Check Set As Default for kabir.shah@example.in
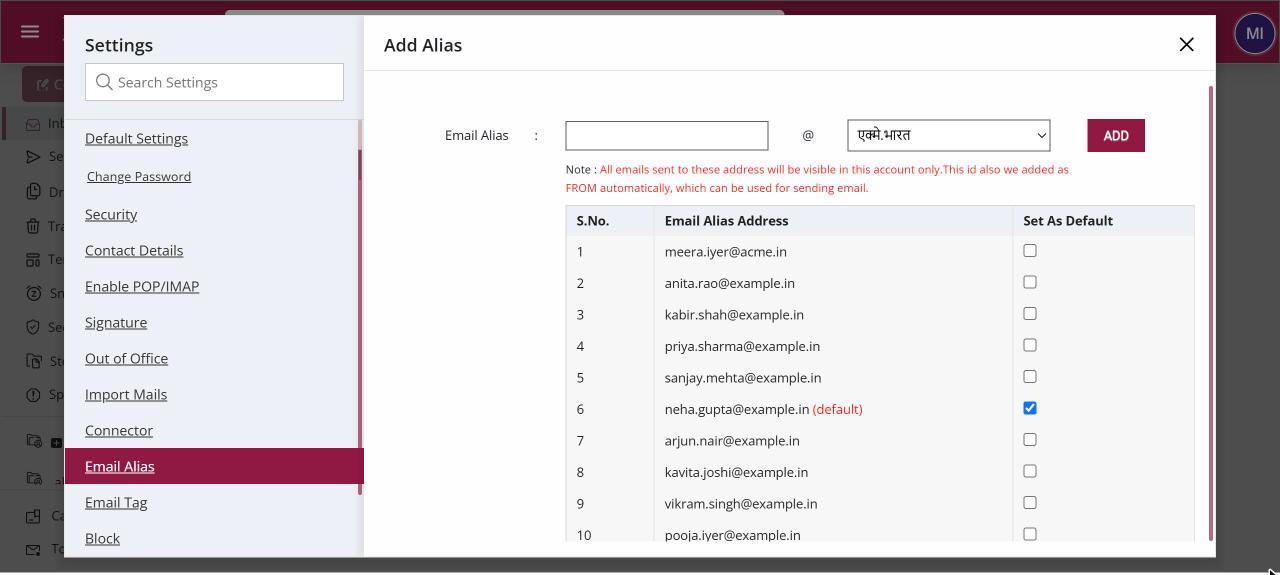Screen dimensions: 1280x575 coord(1030,314)
